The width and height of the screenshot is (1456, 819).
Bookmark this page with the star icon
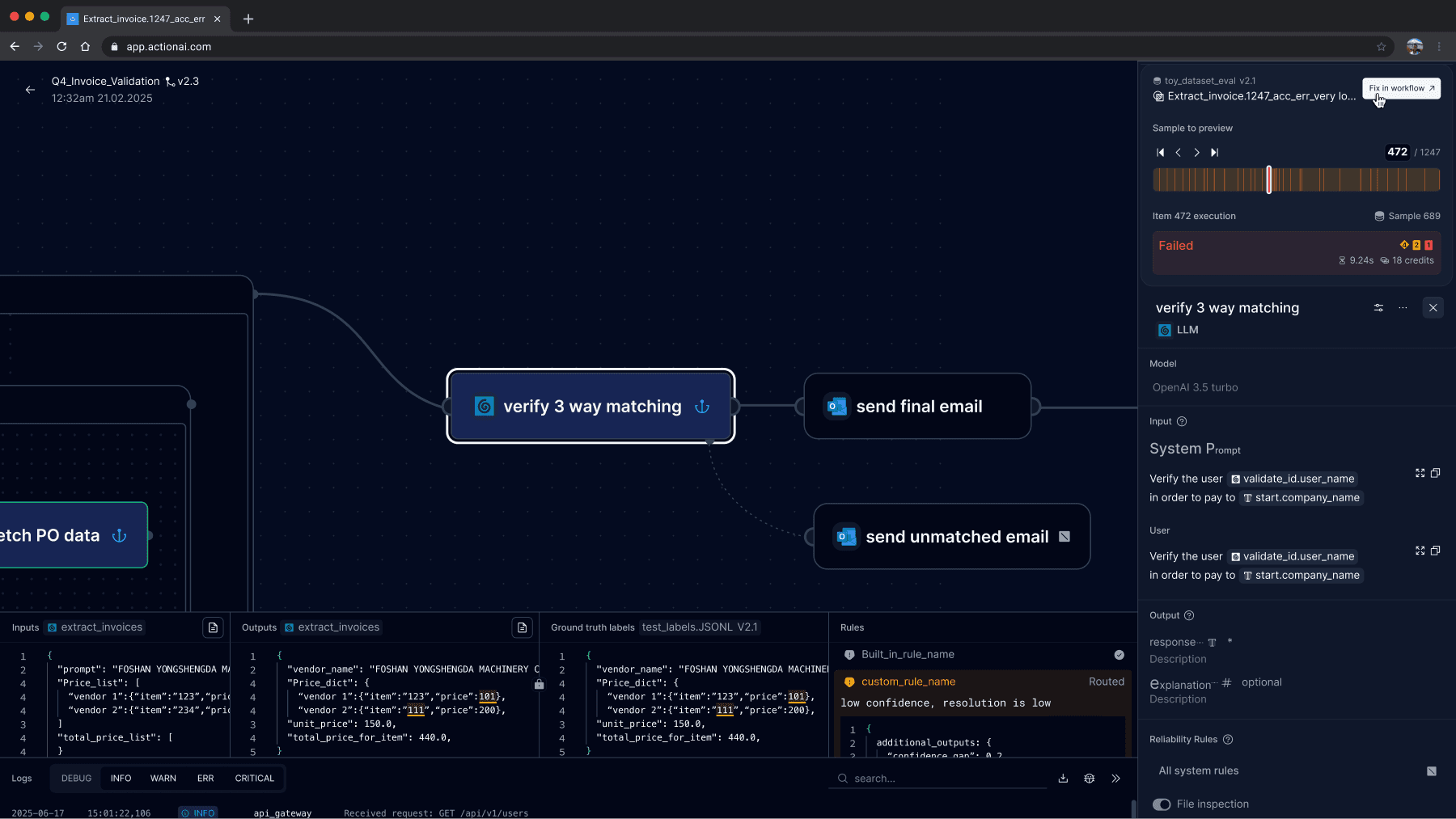point(1381,47)
